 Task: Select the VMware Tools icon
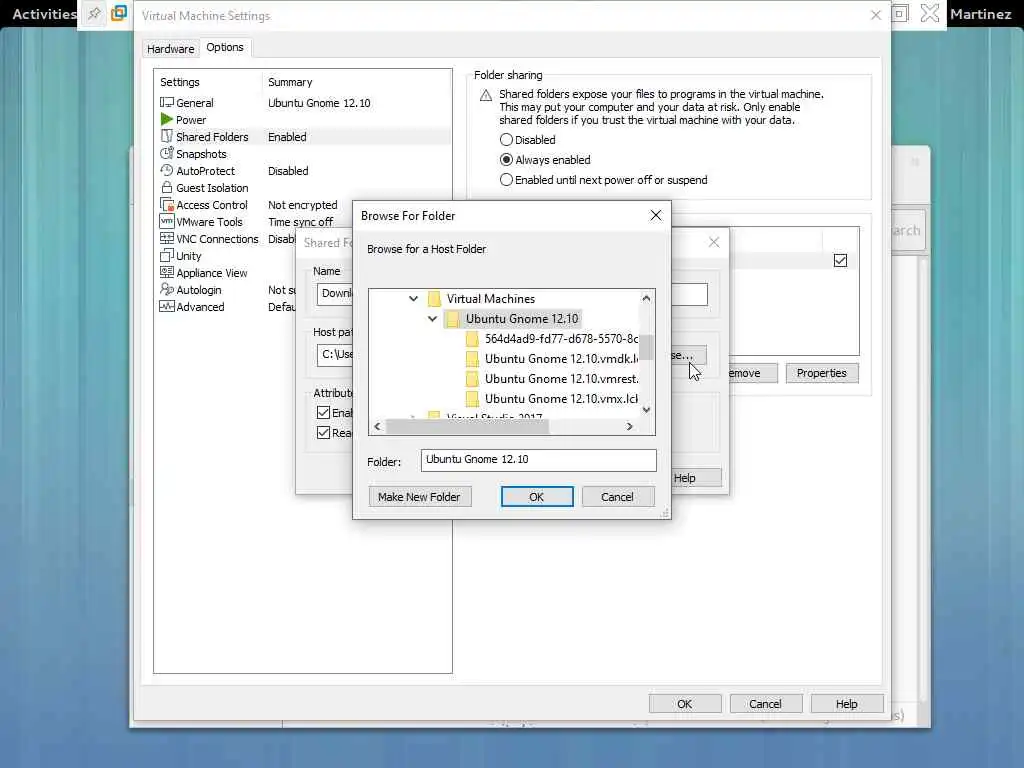(167, 221)
